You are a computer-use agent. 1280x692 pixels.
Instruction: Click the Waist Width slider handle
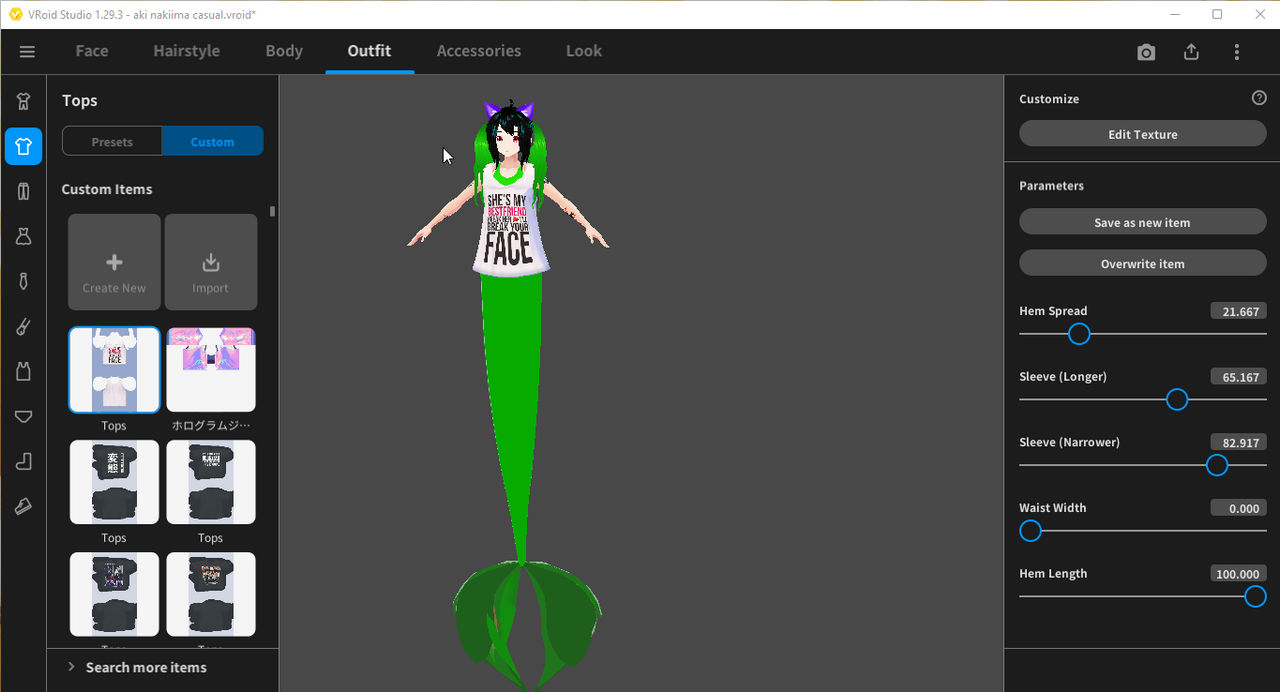tap(1030, 531)
